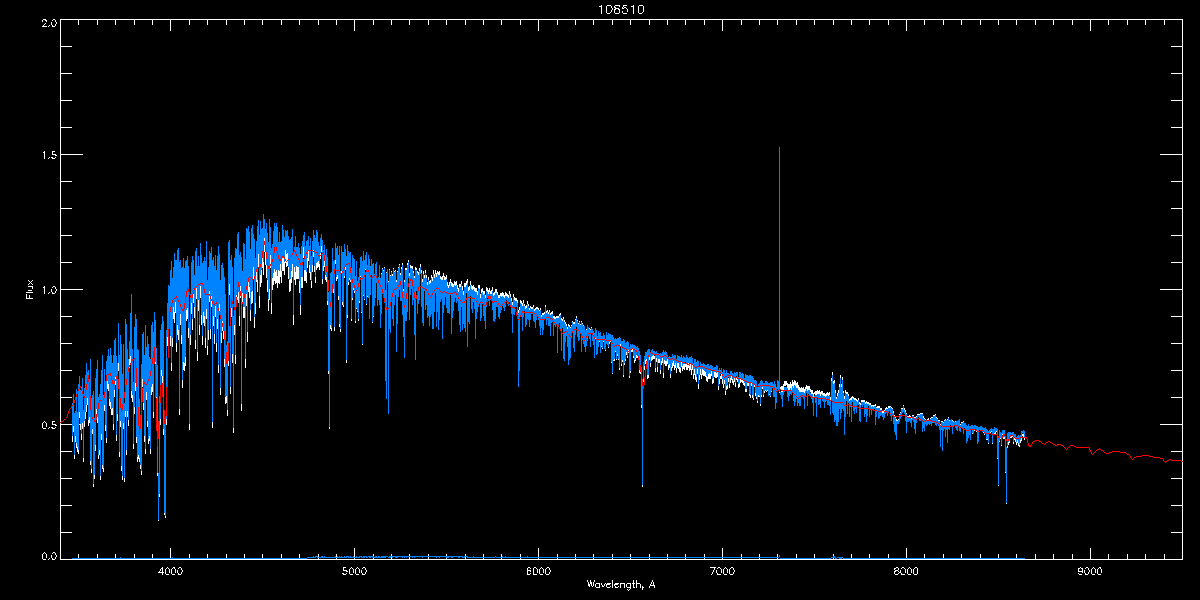Click the 8000 x-axis tick label
1200x600 pixels.
tap(906, 572)
